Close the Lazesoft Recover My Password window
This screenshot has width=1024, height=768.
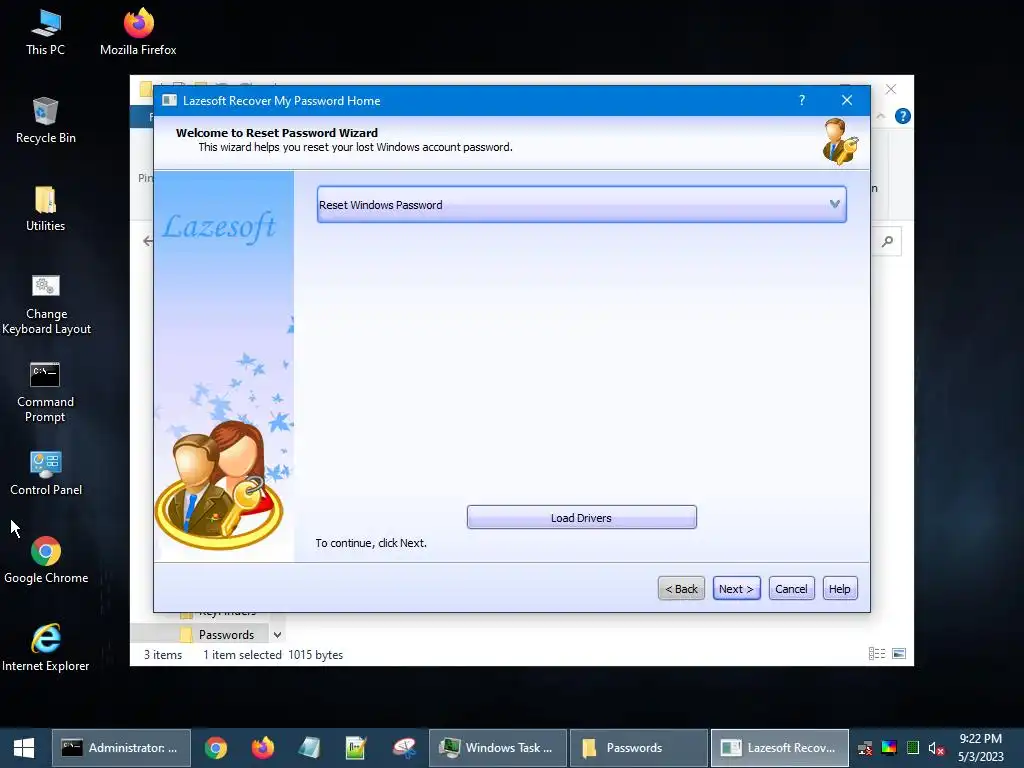point(847,100)
